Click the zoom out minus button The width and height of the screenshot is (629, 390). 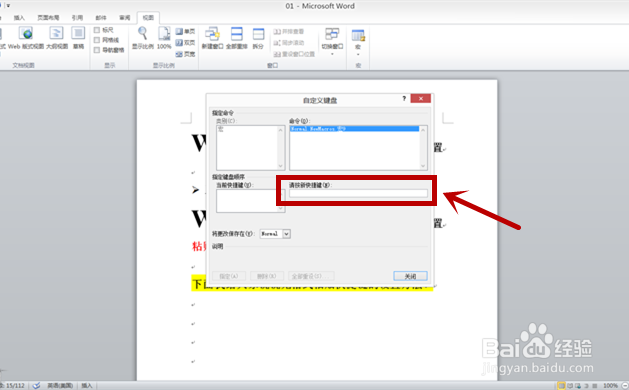[x=625, y=386]
